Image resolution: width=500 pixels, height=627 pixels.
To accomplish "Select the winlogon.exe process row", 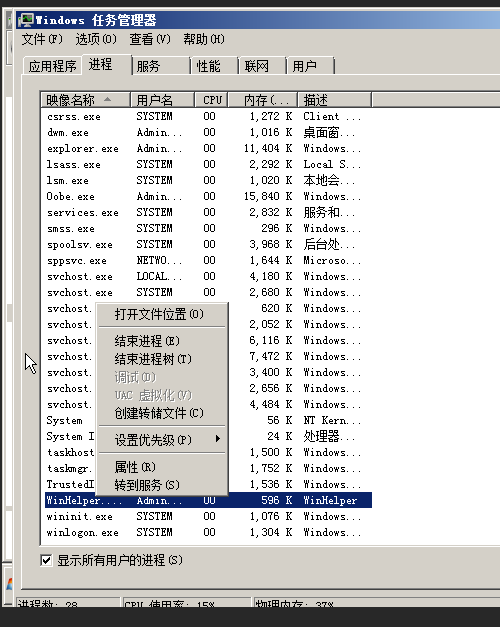I will pyautogui.click(x=208, y=532).
